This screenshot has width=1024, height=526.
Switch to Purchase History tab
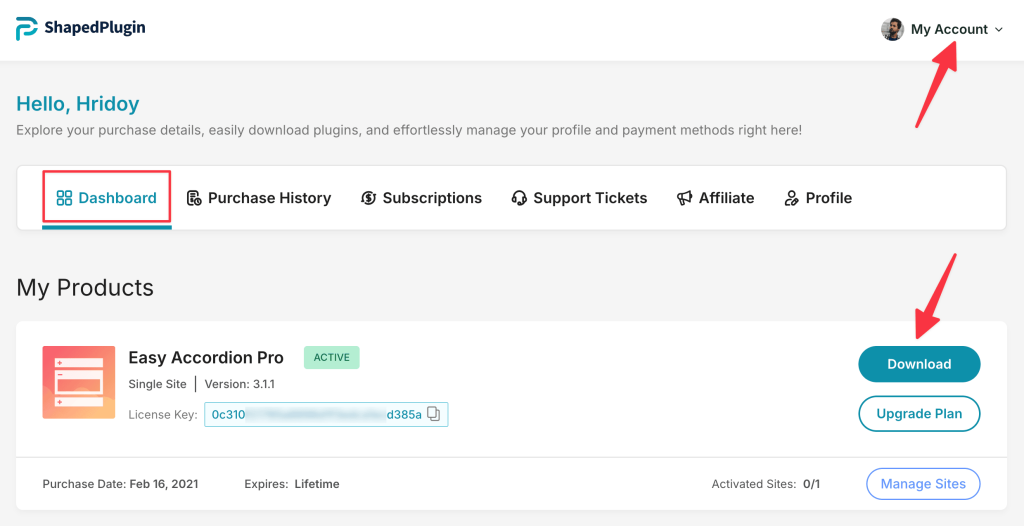[x=259, y=198]
